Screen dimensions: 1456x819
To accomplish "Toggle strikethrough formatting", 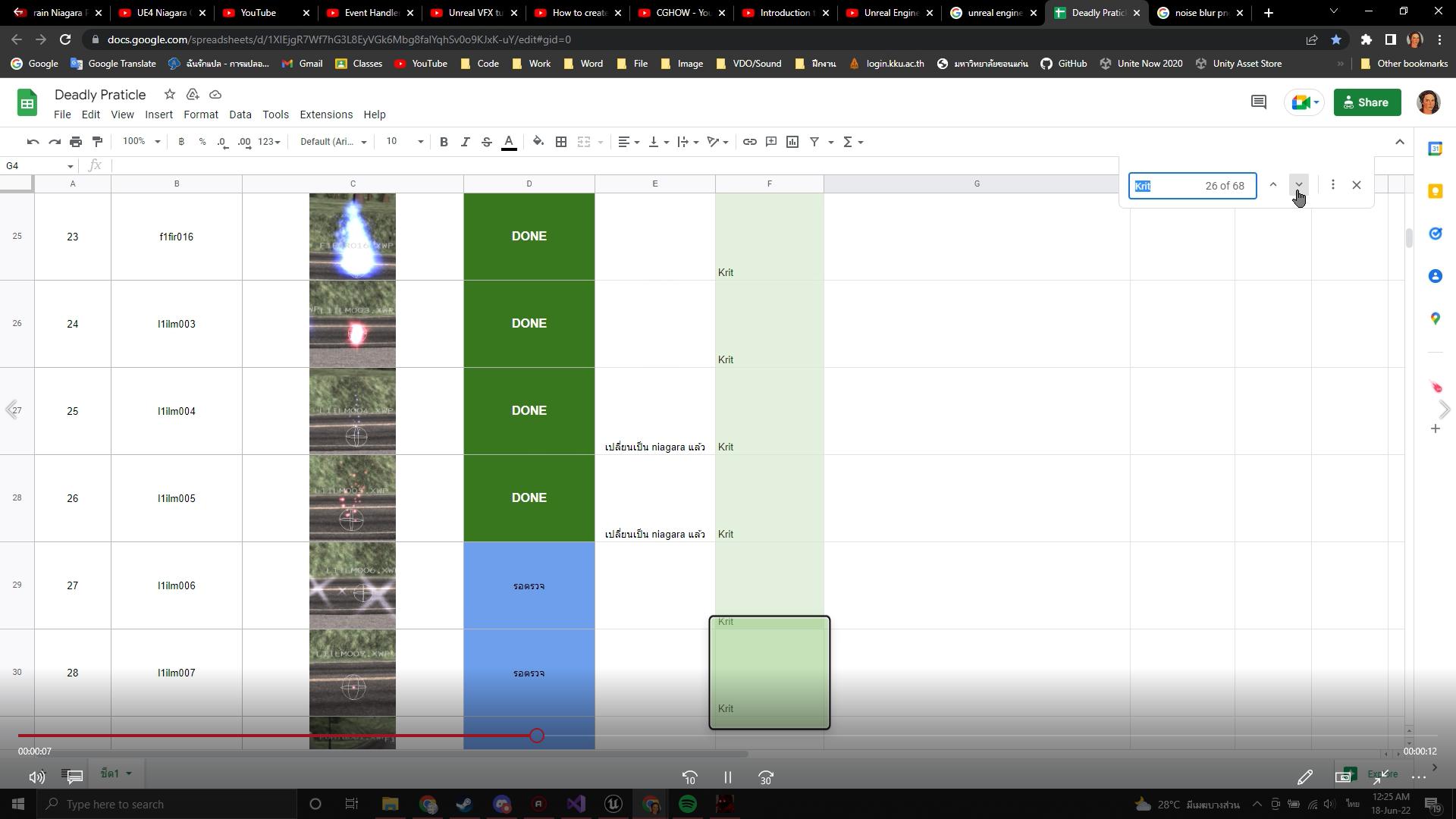I will tap(487, 142).
